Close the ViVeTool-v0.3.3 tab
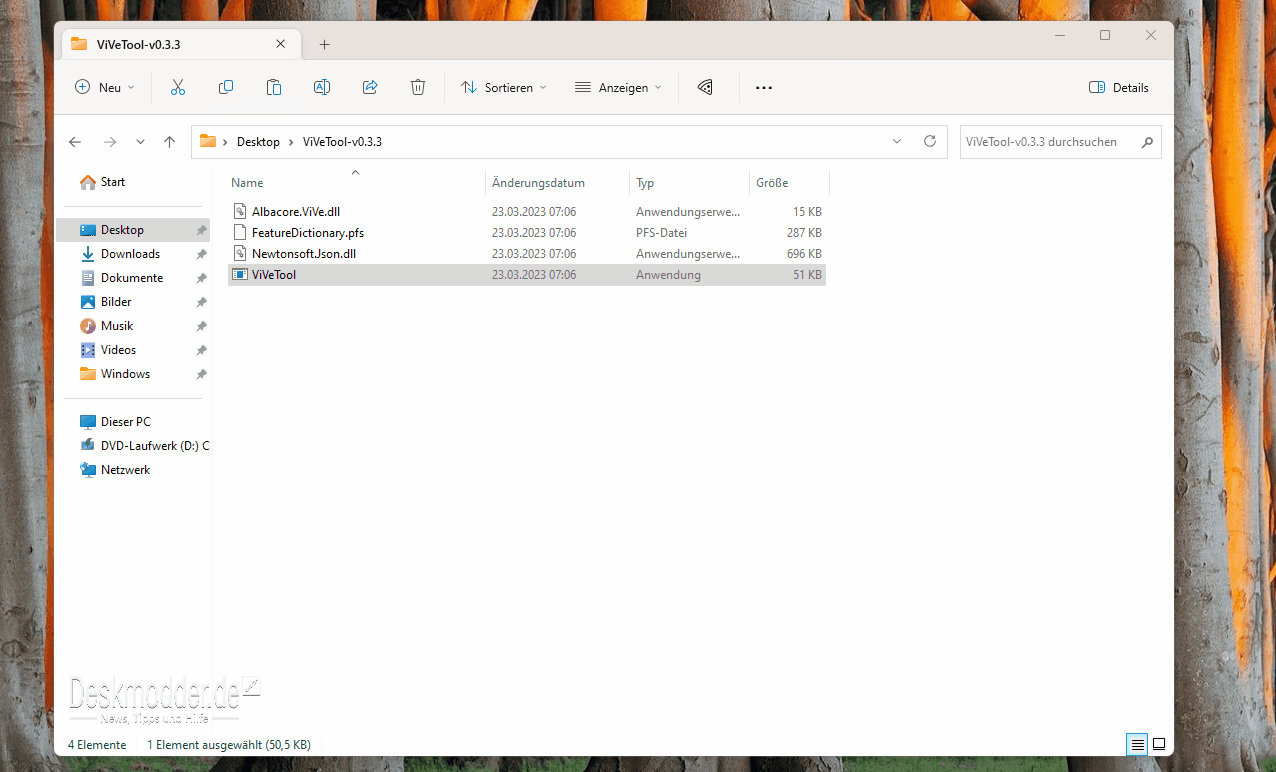 281,44
